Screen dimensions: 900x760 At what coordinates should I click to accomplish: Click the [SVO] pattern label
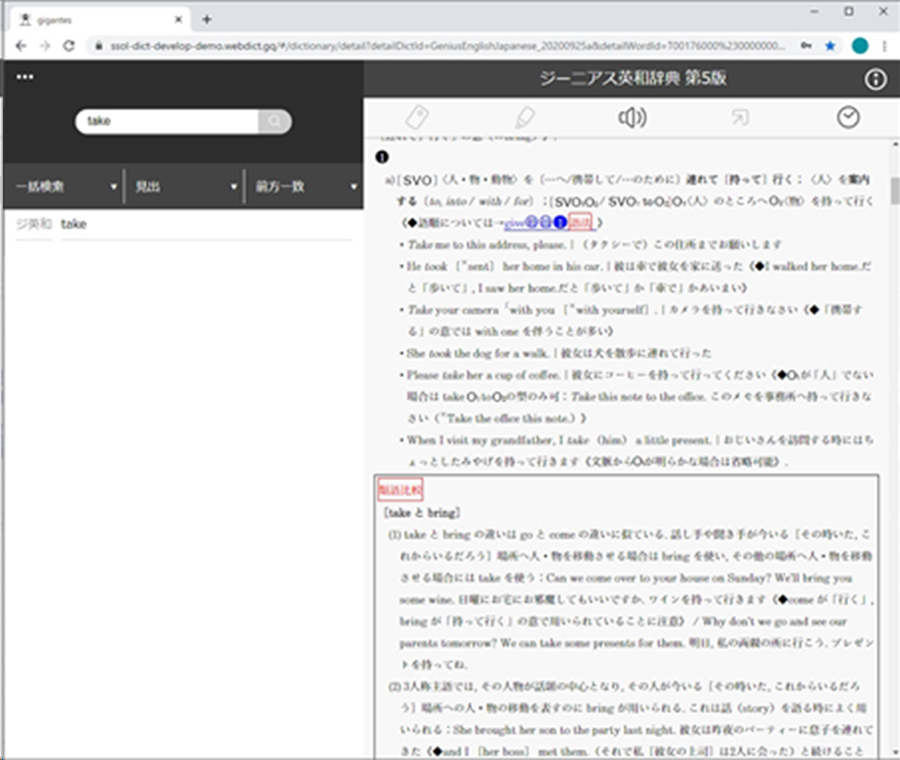point(417,180)
